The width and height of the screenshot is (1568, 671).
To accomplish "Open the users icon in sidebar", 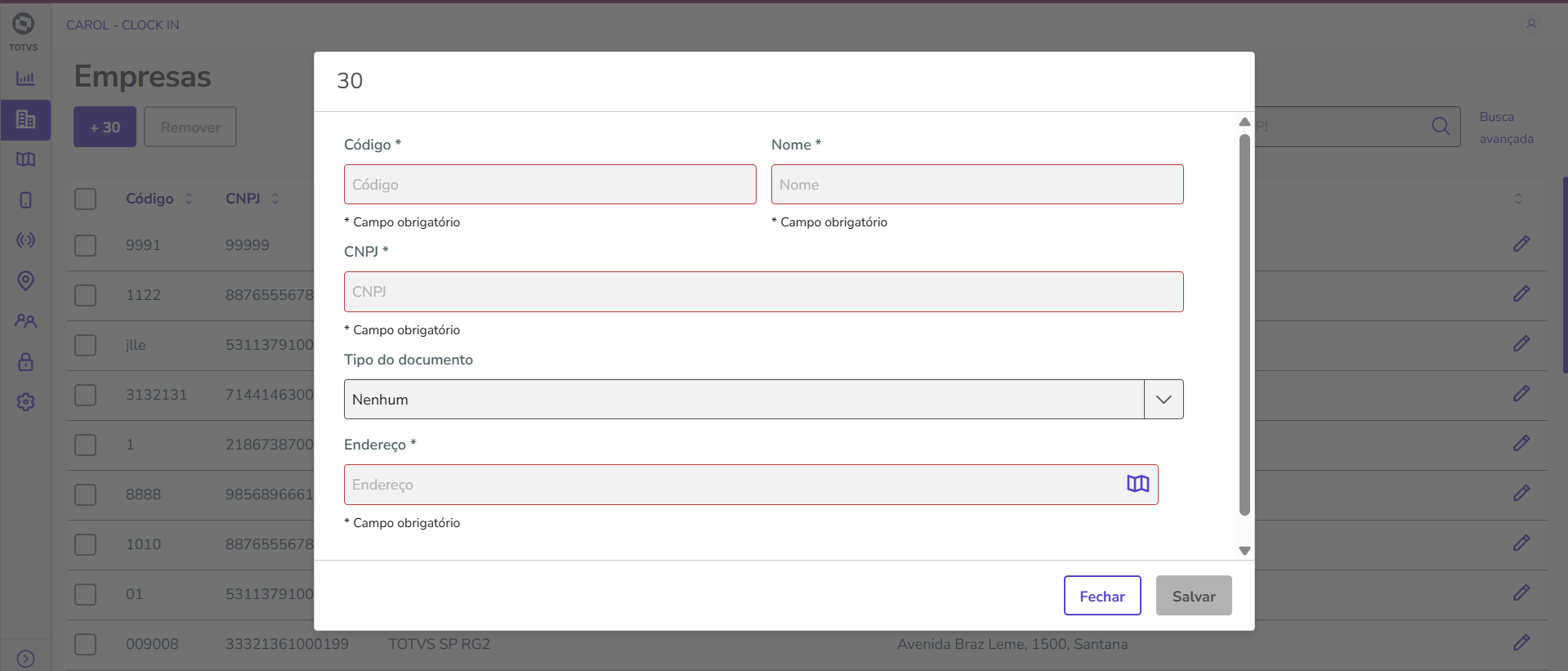I will pos(25,321).
